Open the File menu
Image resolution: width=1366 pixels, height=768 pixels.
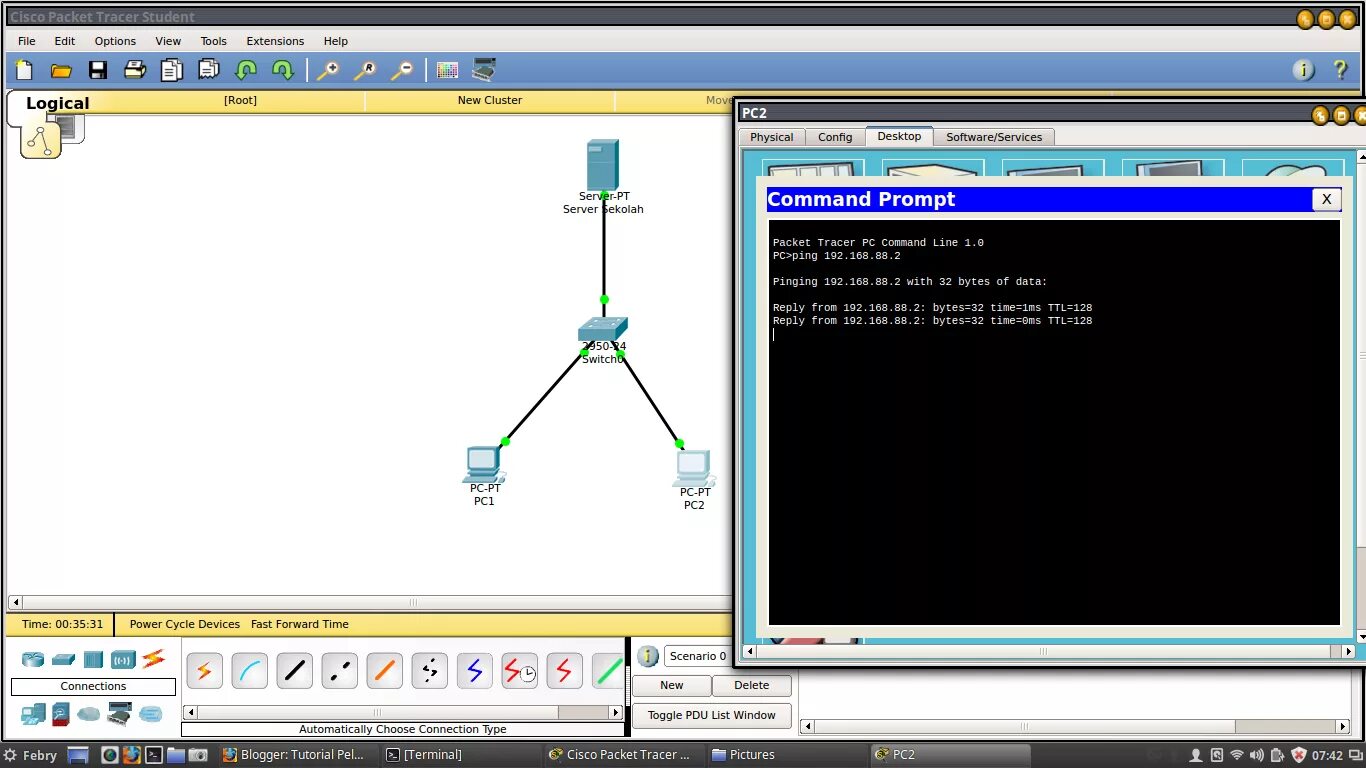(x=27, y=41)
